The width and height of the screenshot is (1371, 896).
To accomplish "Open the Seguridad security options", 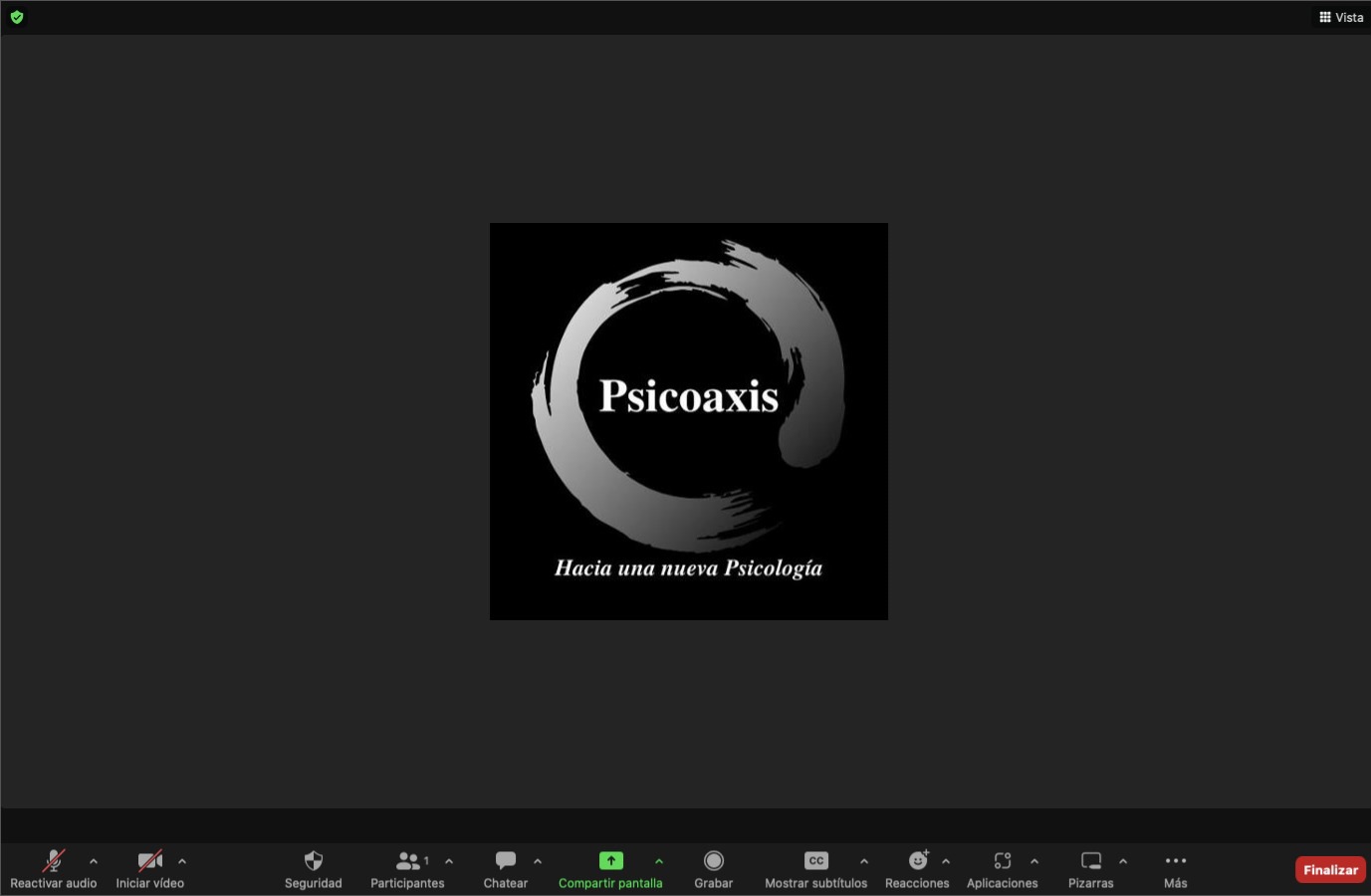I will [313, 868].
